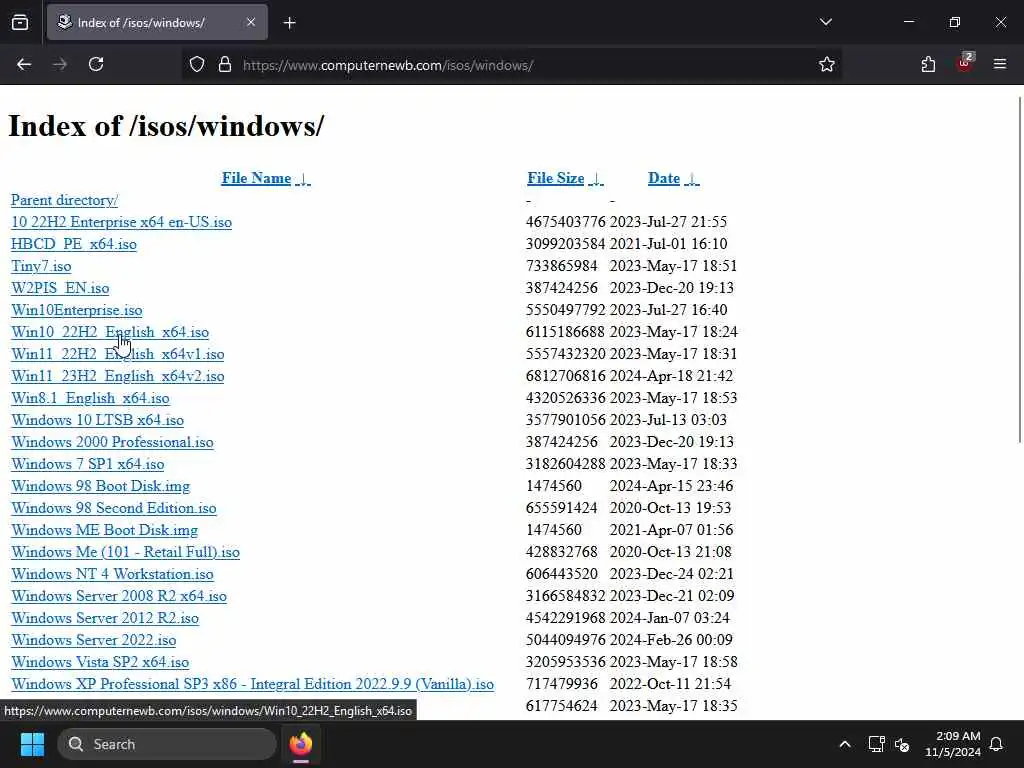The width and height of the screenshot is (1024, 768).
Task: Select the date 2022-Oct-11 21:54
Action: (671, 684)
